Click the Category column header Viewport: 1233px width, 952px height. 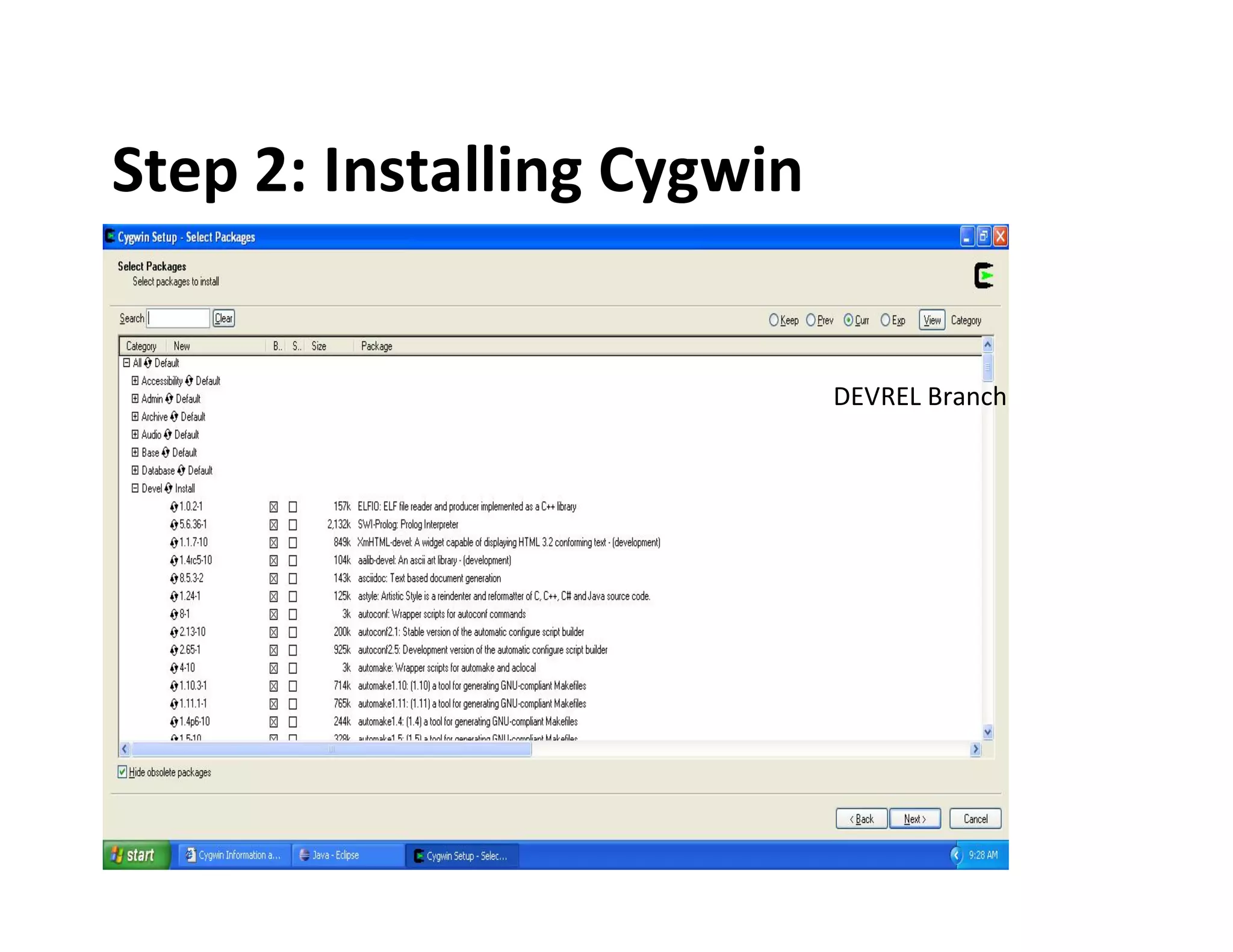pos(141,346)
